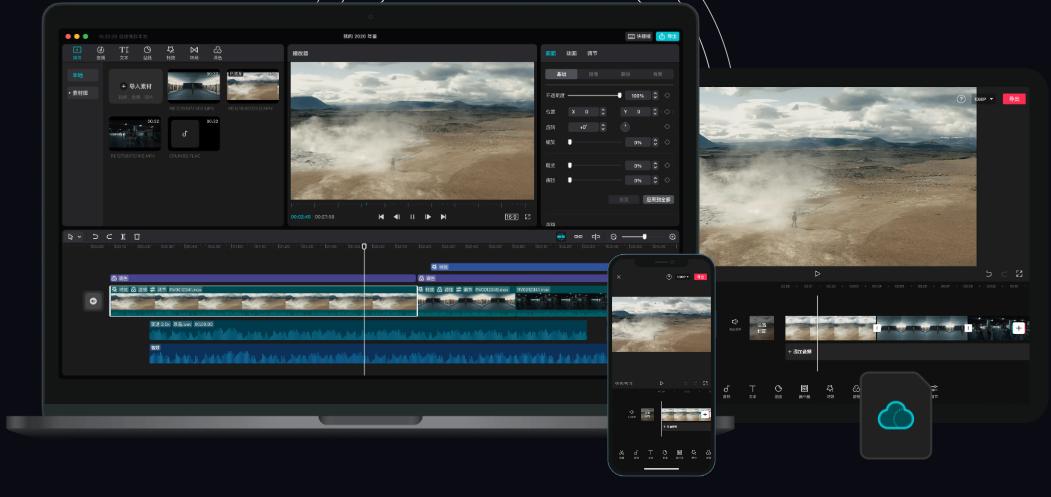Screen dimensions: 1051x497
Task: Select the Audio tab in laptop toolbar
Action: tap(100, 51)
